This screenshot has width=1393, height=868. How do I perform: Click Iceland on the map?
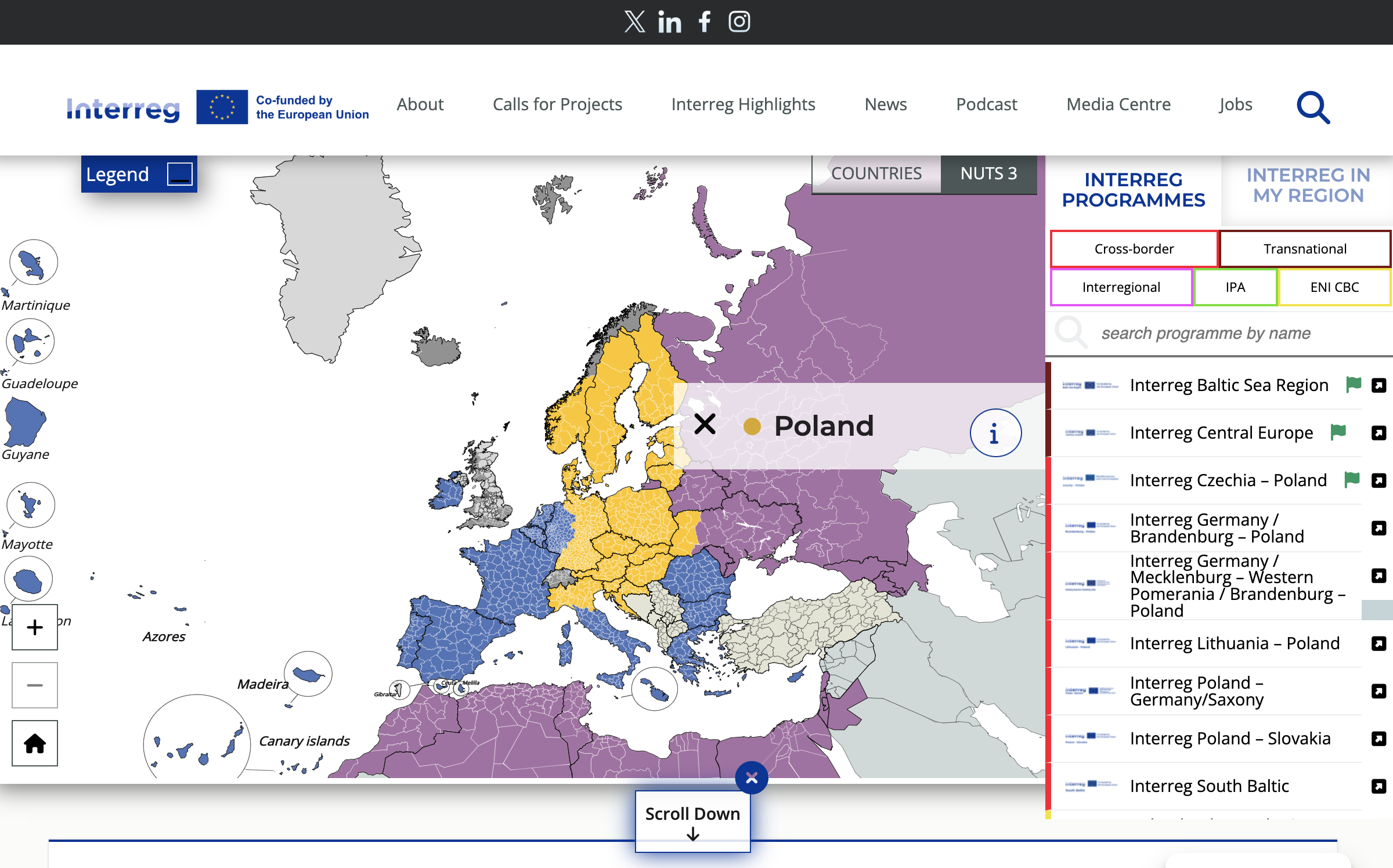click(x=435, y=347)
